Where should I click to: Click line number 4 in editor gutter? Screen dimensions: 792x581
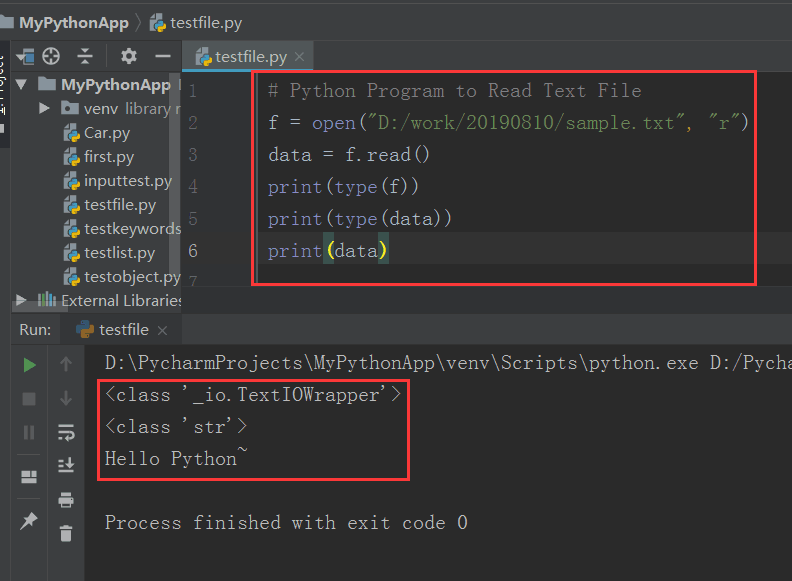(x=192, y=186)
